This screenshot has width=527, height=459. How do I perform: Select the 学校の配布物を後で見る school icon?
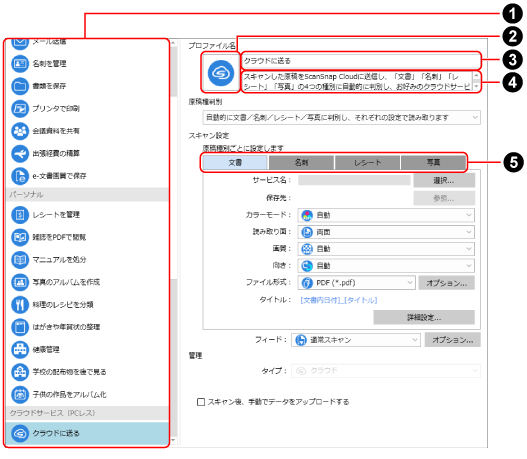click(20, 372)
